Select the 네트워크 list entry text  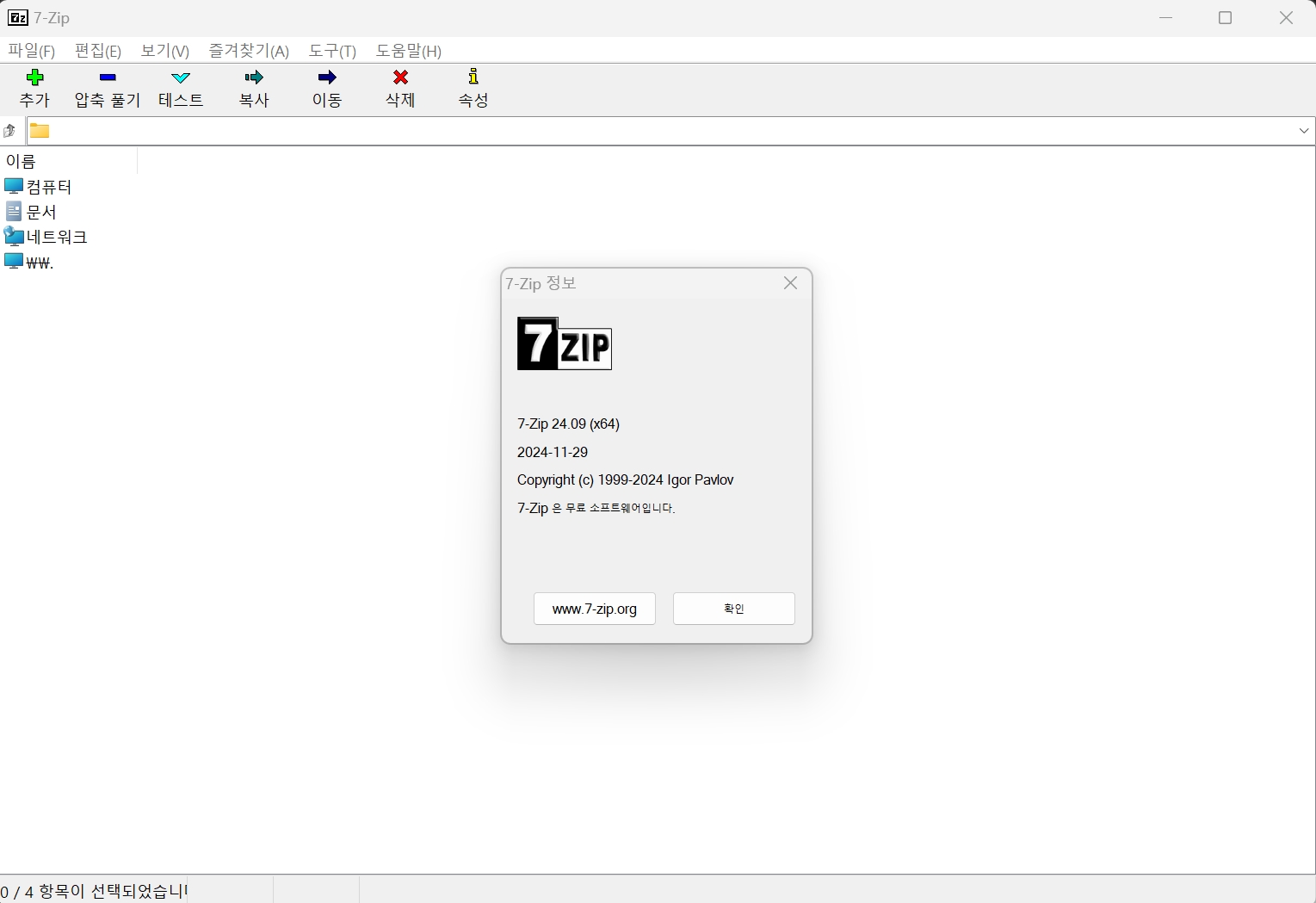tap(57, 236)
